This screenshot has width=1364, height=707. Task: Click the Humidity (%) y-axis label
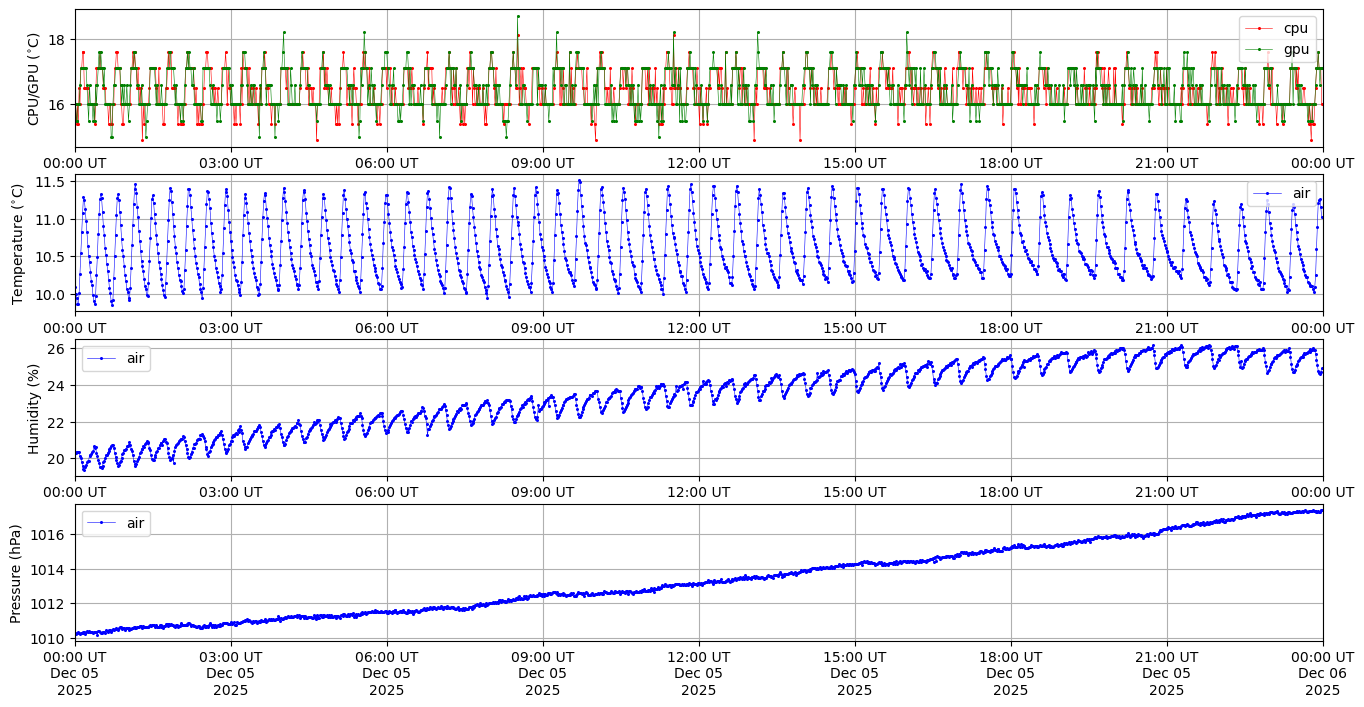(33, 408)
